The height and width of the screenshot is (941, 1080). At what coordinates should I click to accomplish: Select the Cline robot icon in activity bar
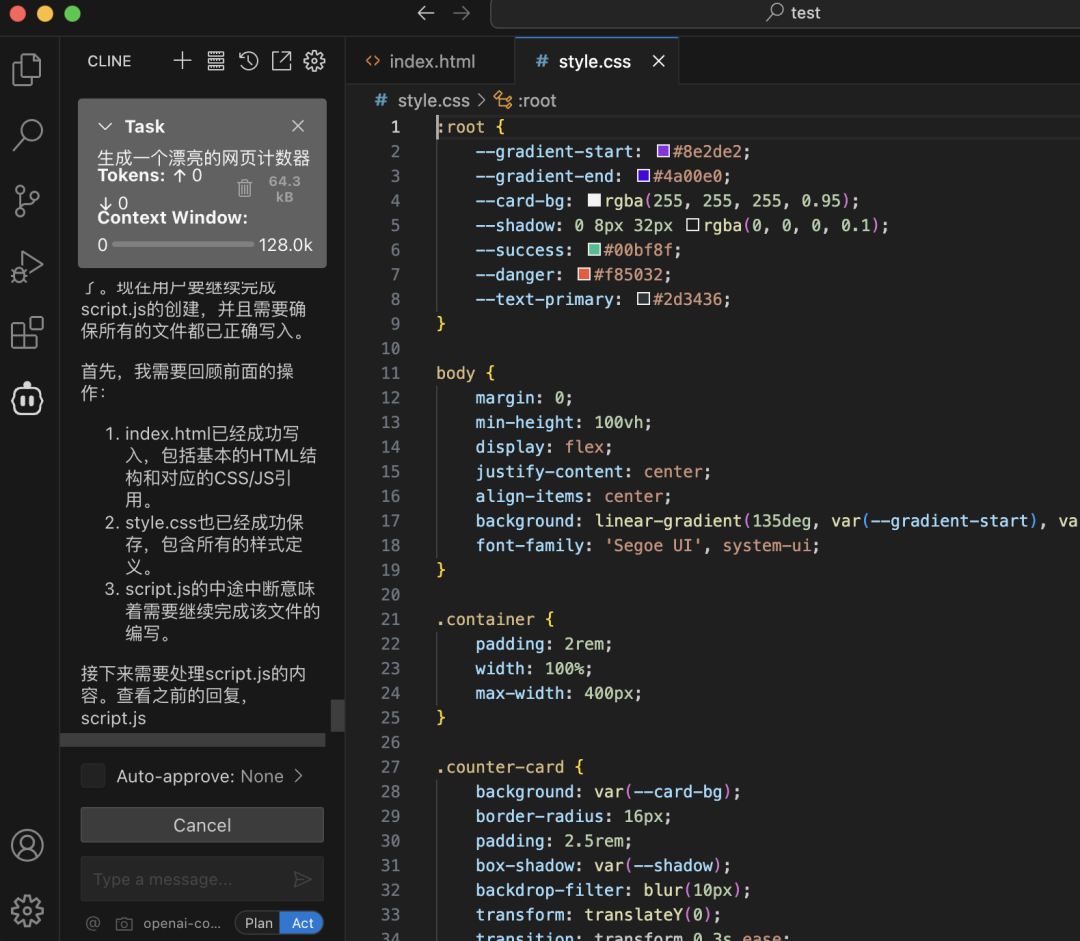(26, 398)
